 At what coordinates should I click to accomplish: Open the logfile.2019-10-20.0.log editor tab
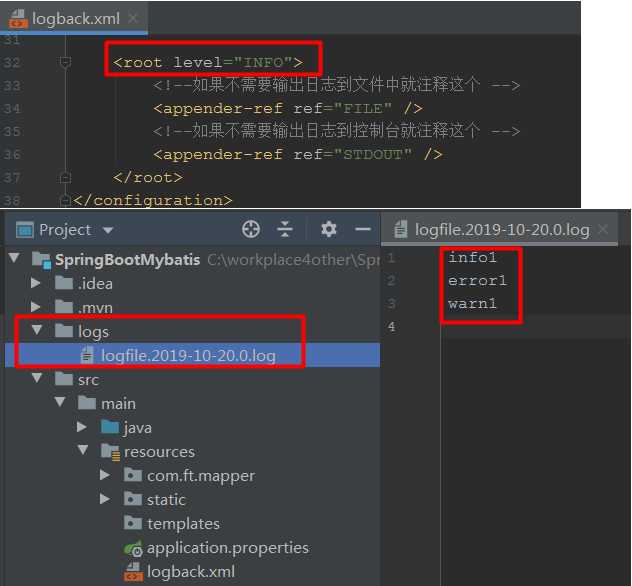point(499,230)
